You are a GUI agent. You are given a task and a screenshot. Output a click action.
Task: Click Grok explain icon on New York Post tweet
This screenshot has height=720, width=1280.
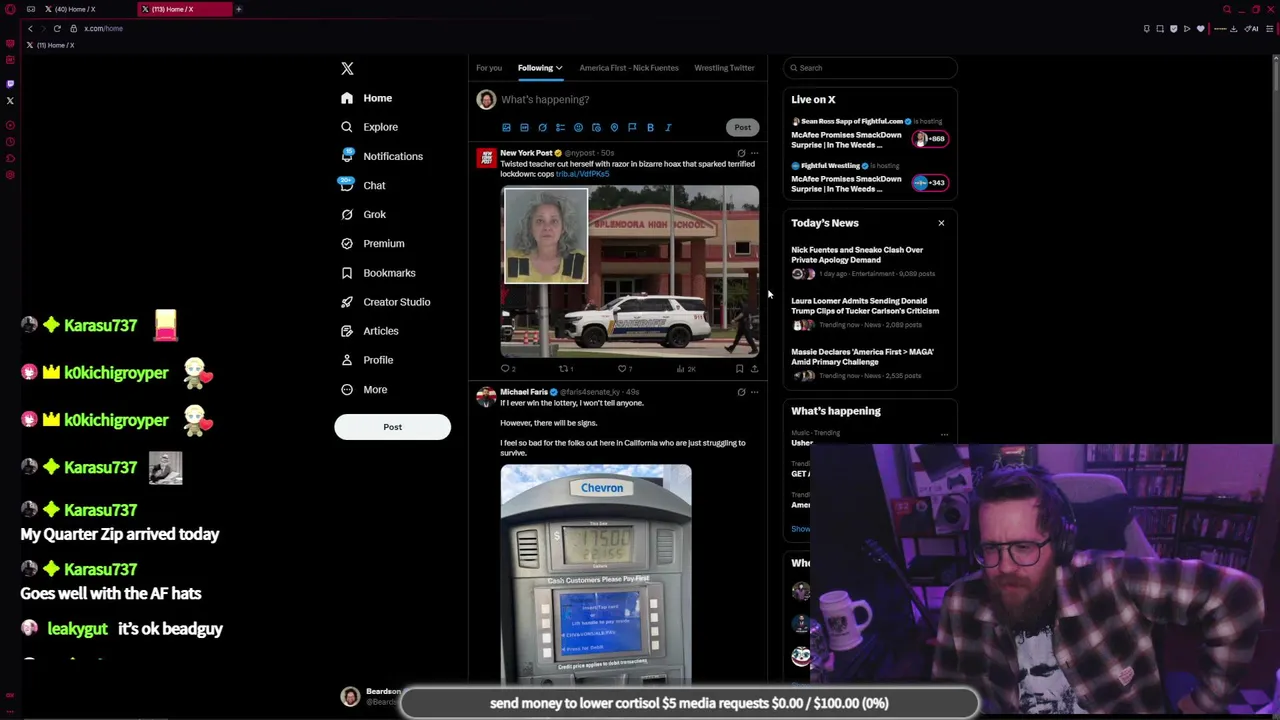coord(741,153)
